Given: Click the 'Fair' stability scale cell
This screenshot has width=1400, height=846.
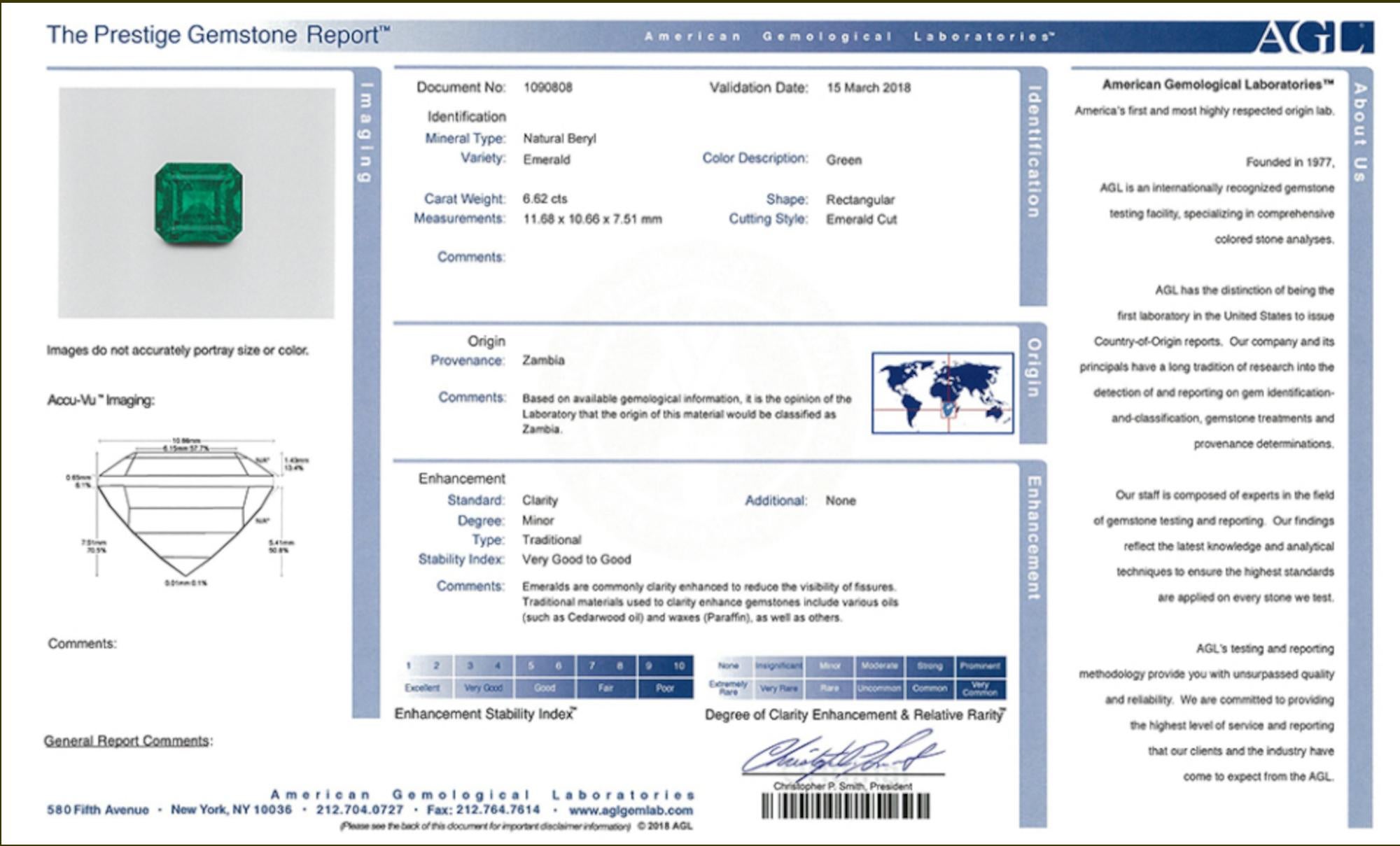Looking at the screenshot, I should pos(606,688).
